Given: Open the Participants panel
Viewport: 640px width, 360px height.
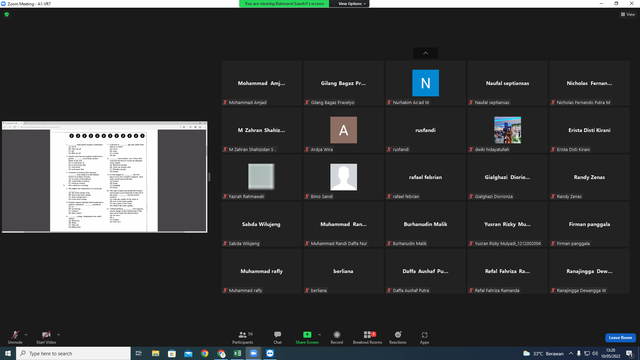Looking at the screenshot, I should (x=243, y=337).
